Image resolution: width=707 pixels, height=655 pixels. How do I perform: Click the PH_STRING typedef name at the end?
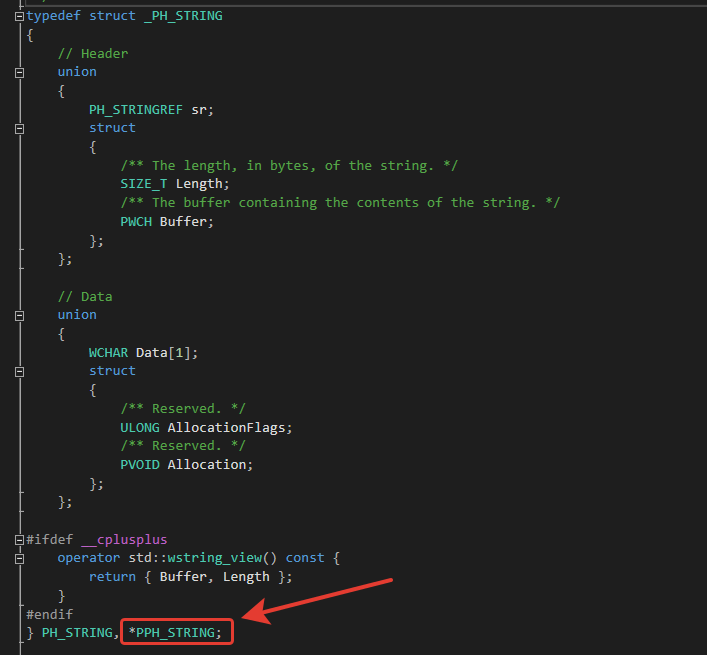[77, 633]
